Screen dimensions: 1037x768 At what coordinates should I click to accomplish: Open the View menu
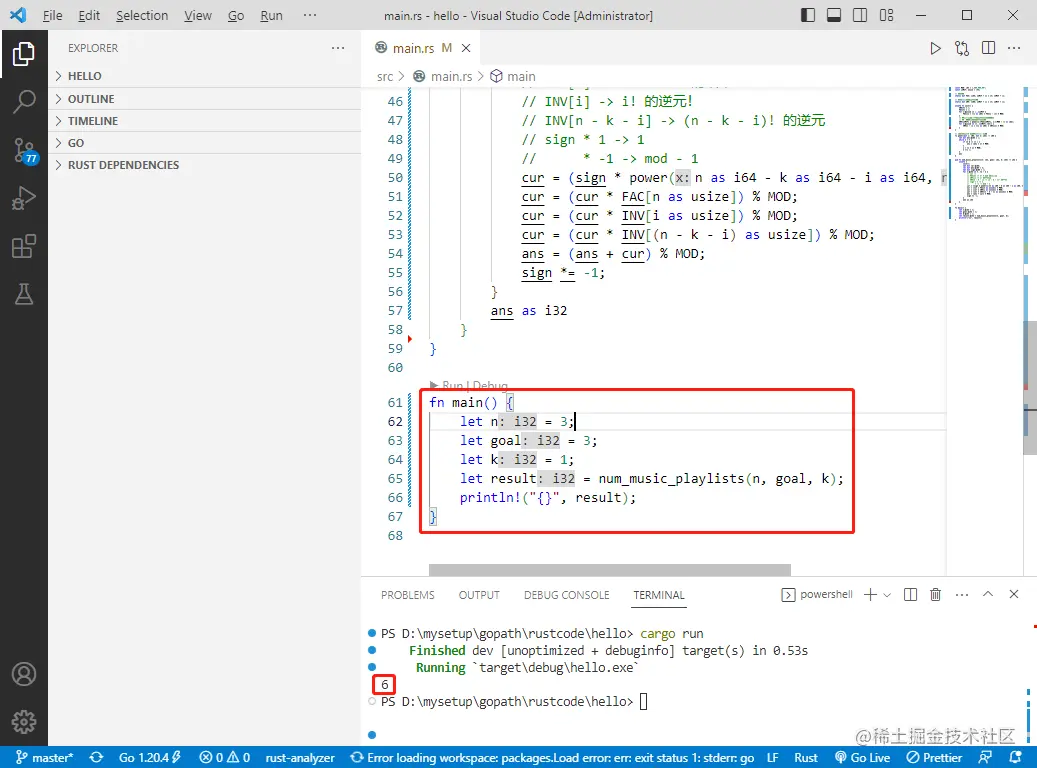(x=197, y=15)
